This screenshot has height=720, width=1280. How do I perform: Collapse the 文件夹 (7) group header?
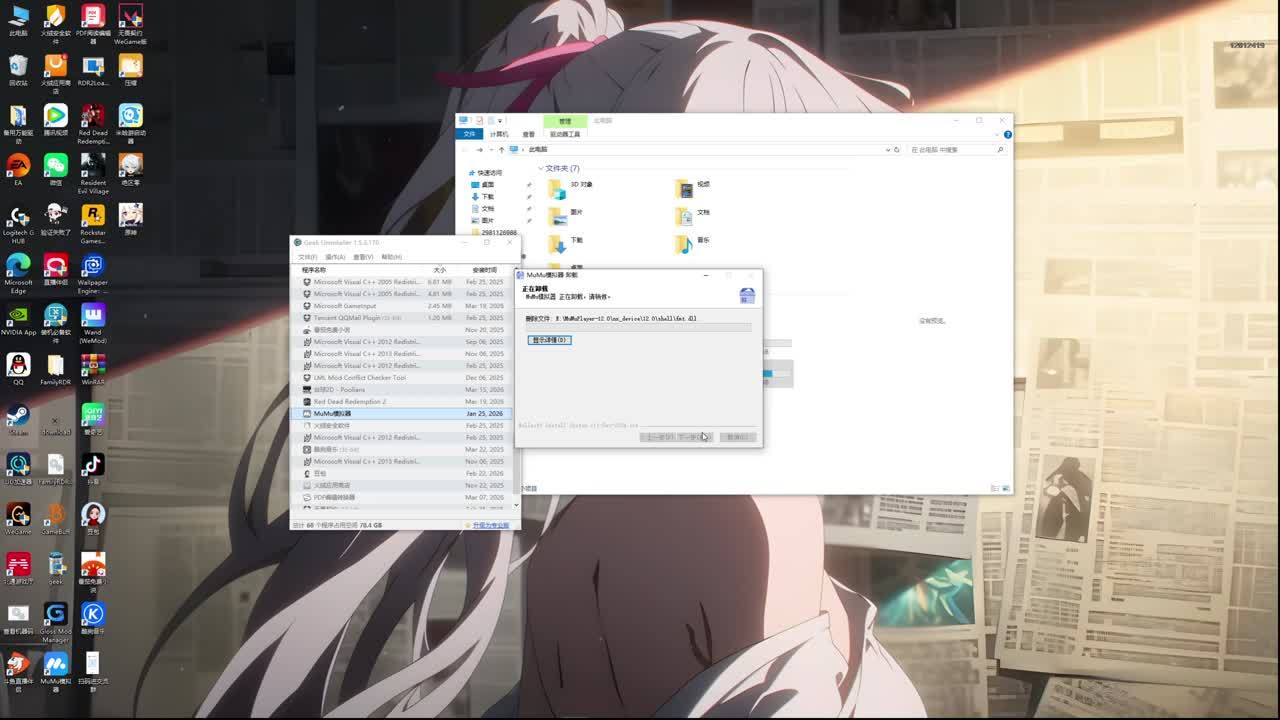(x=541, y=168)
